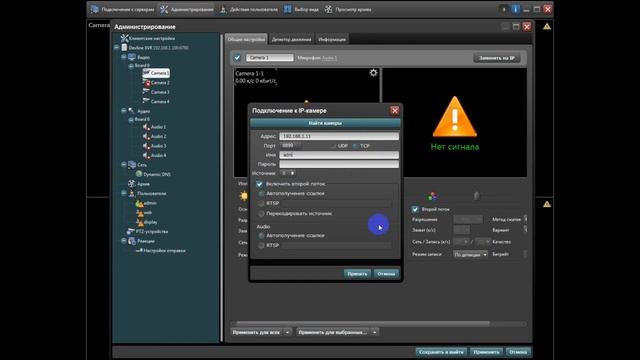
Task: Select second stream RTSP radio
Action: (261, 203)
